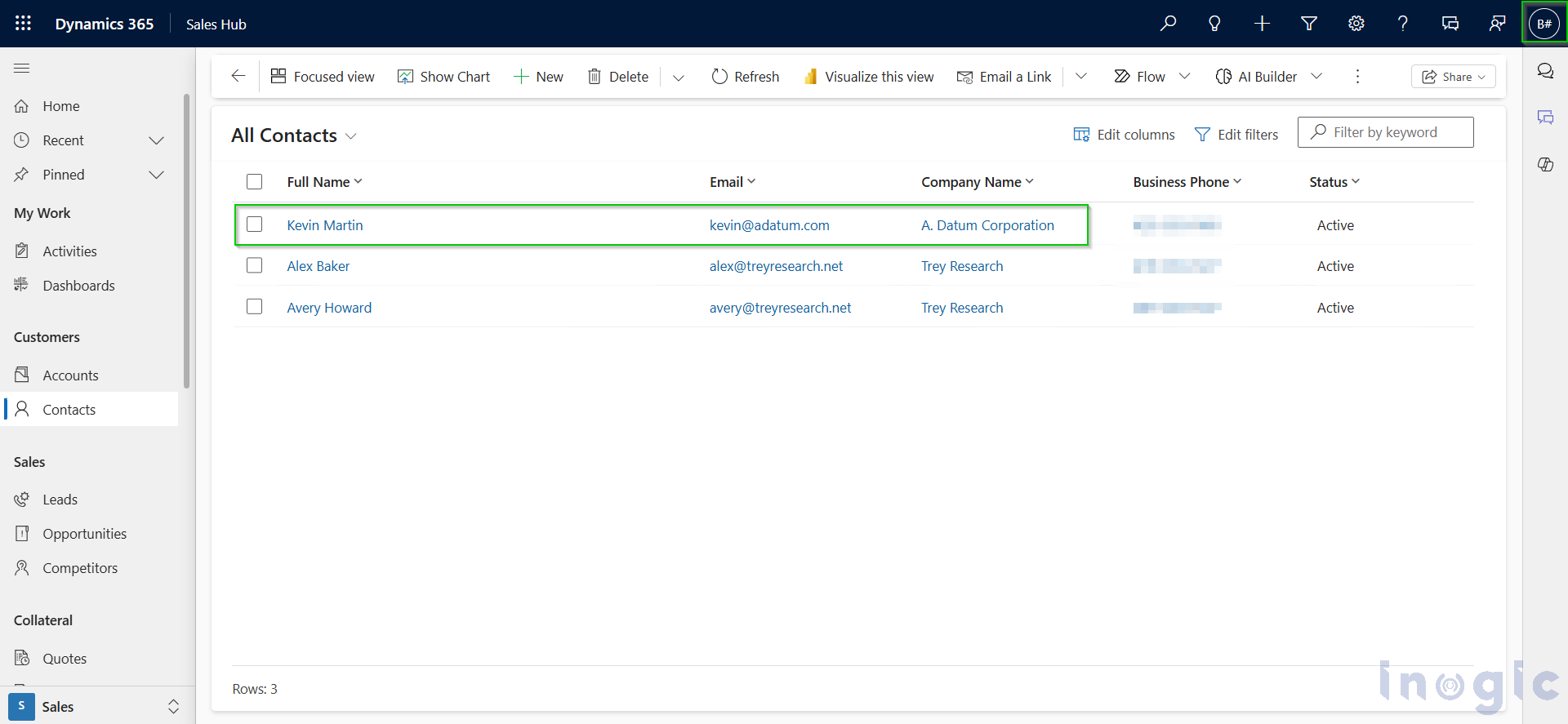
Task: Click the sidebar vertical scrollbar
Action: coord(187,241)
